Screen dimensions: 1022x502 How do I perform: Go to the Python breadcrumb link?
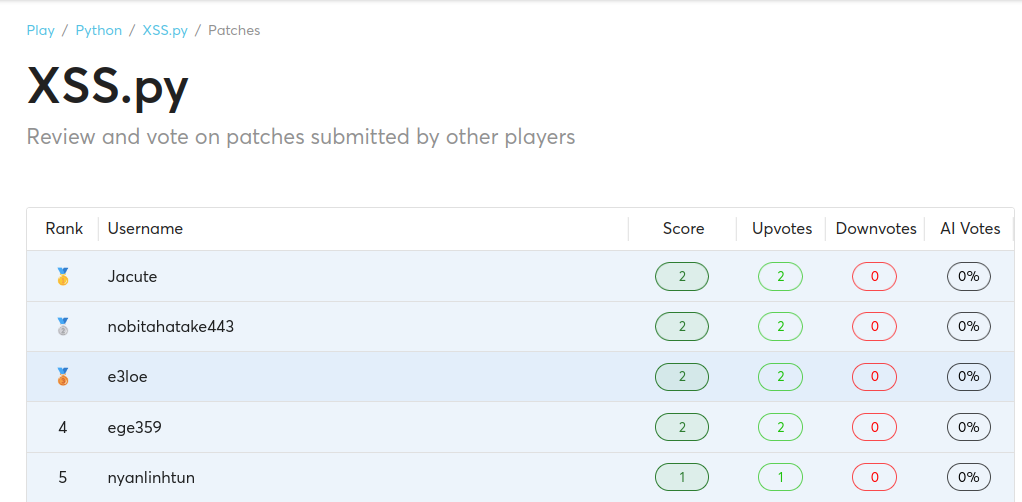[x=99, y=30]
